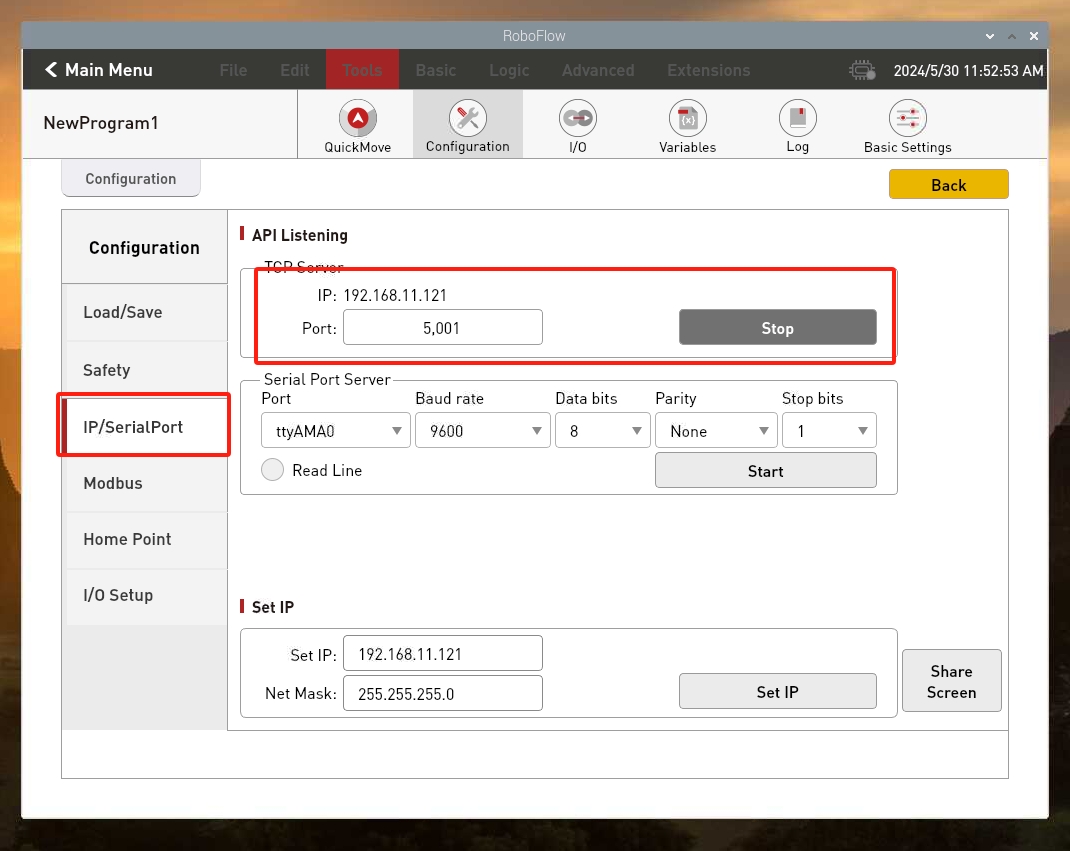Expand the serial Port ttyAMA0 dropdown
The image size is (1070, 851).
tap(335, 431)
